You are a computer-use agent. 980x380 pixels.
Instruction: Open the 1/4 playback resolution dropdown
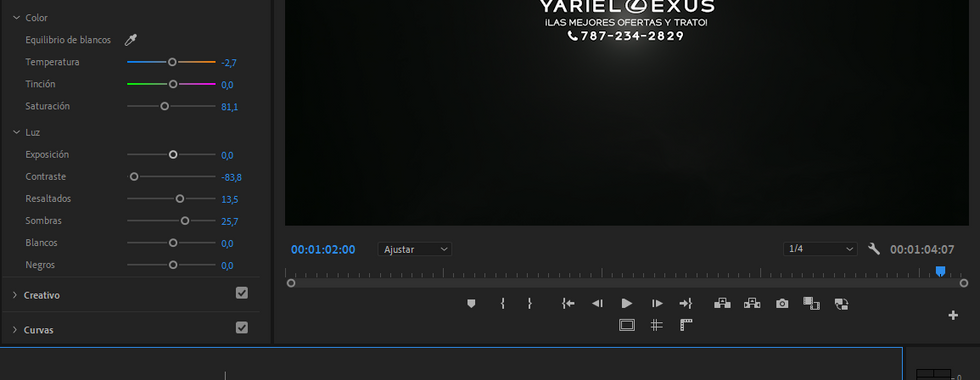coord(820,249)
